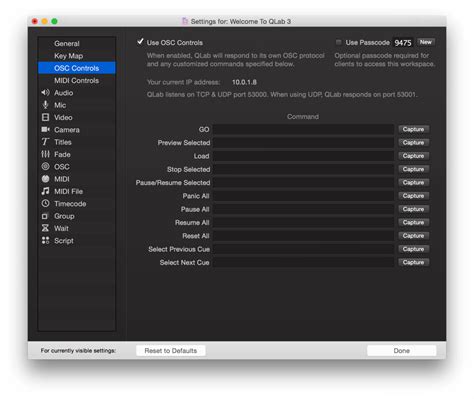
Task: Open the MIDI Controls section
Action: pyautogui.click(x=76, y=81)
